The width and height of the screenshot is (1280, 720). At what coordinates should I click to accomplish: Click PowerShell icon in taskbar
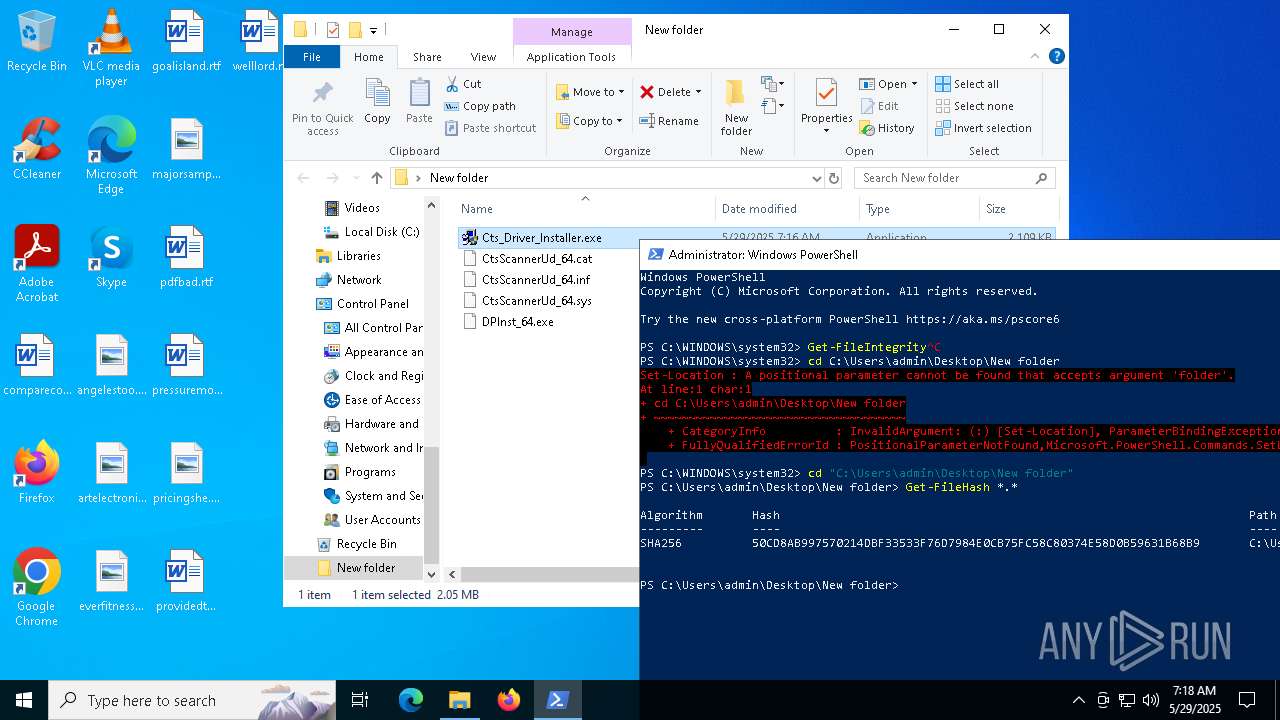tap(558, 700)
